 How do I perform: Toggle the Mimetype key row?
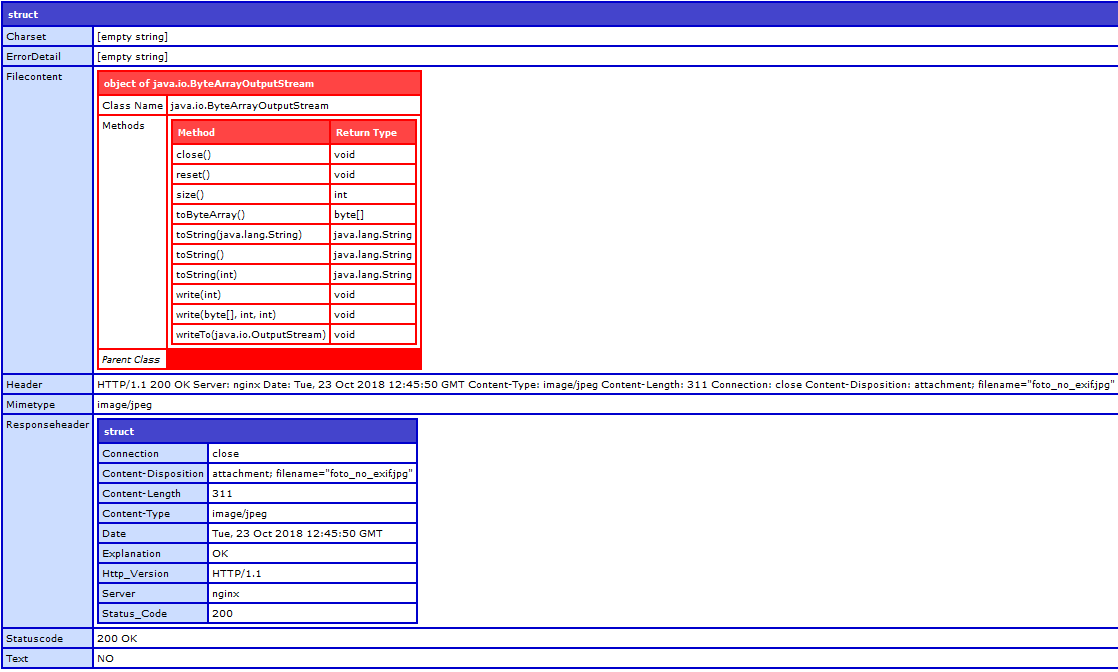pos(47,405)
